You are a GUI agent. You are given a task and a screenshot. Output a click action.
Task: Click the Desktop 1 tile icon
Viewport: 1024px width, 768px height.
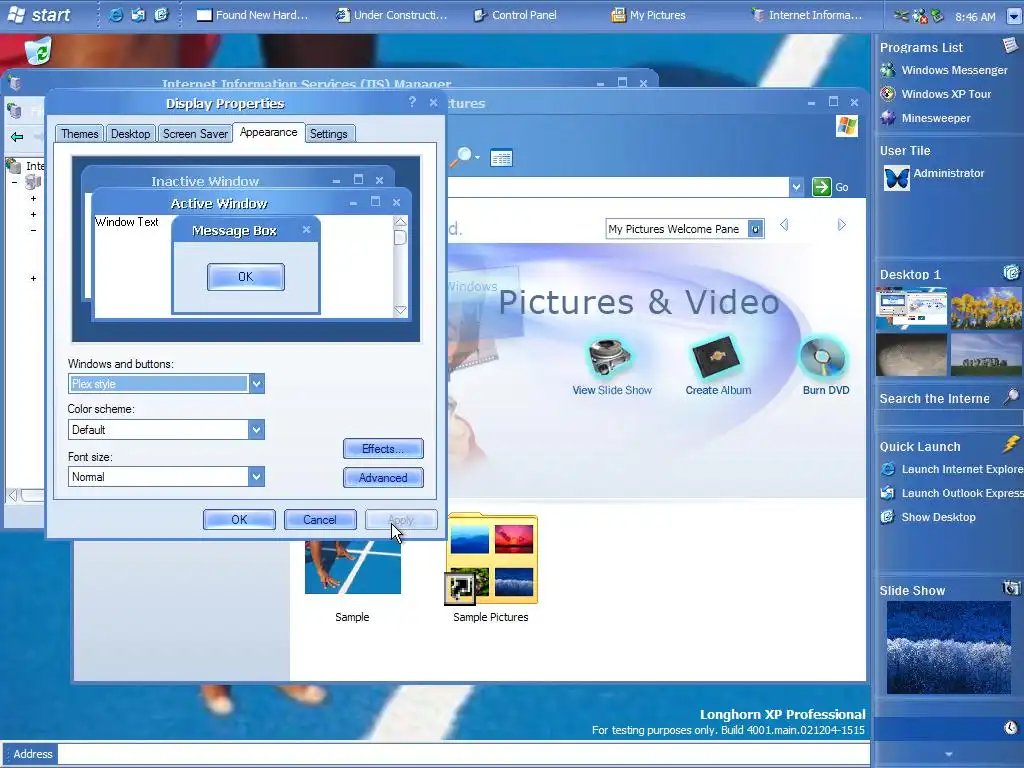pos(1010,272)
